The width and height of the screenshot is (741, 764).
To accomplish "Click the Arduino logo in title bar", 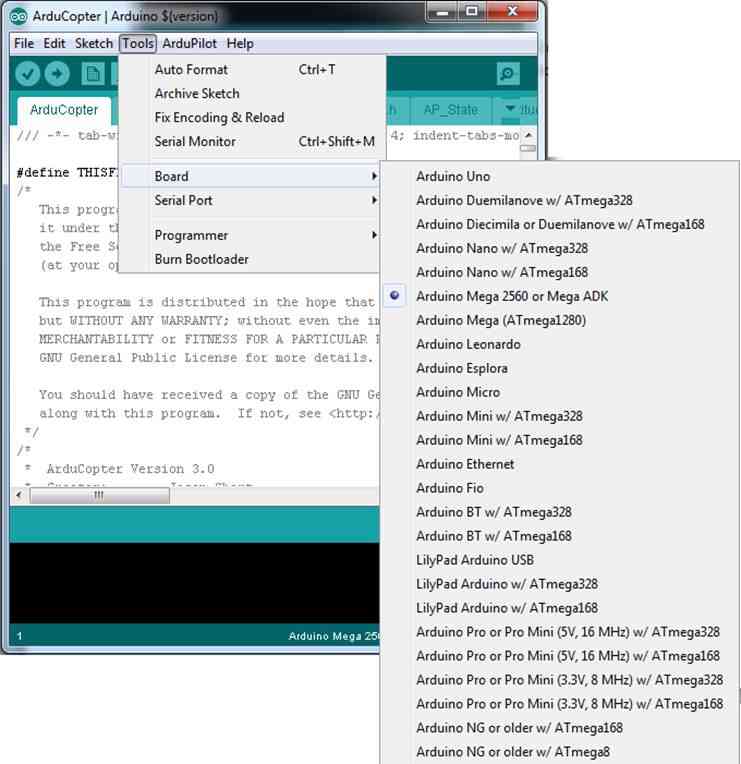I will pyautogui.click(x=18, y=16).
